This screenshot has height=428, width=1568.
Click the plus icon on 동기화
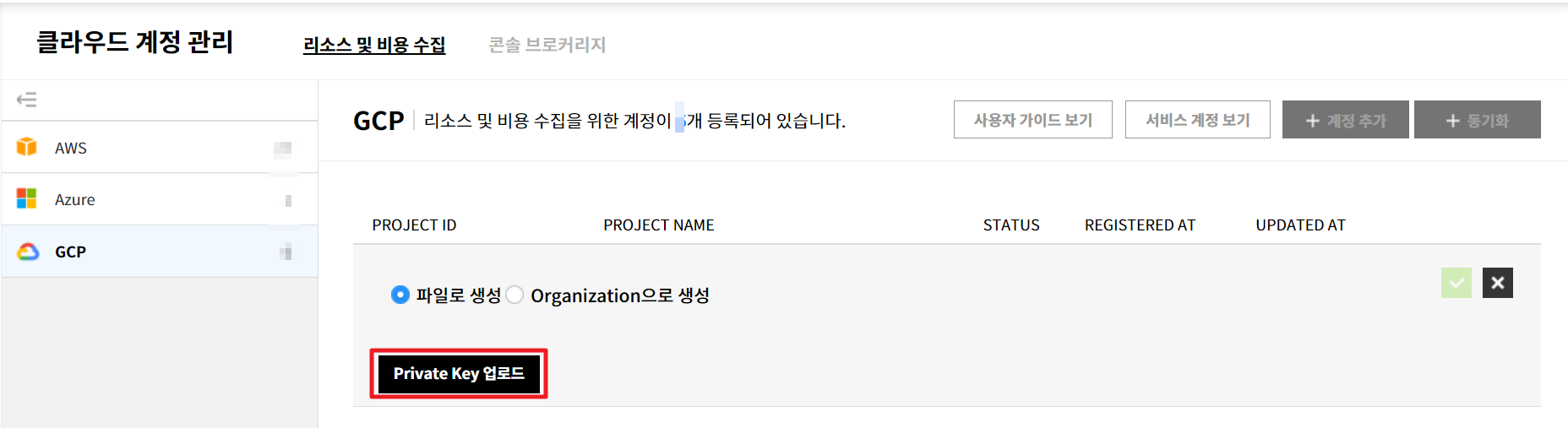(1453, 121)
